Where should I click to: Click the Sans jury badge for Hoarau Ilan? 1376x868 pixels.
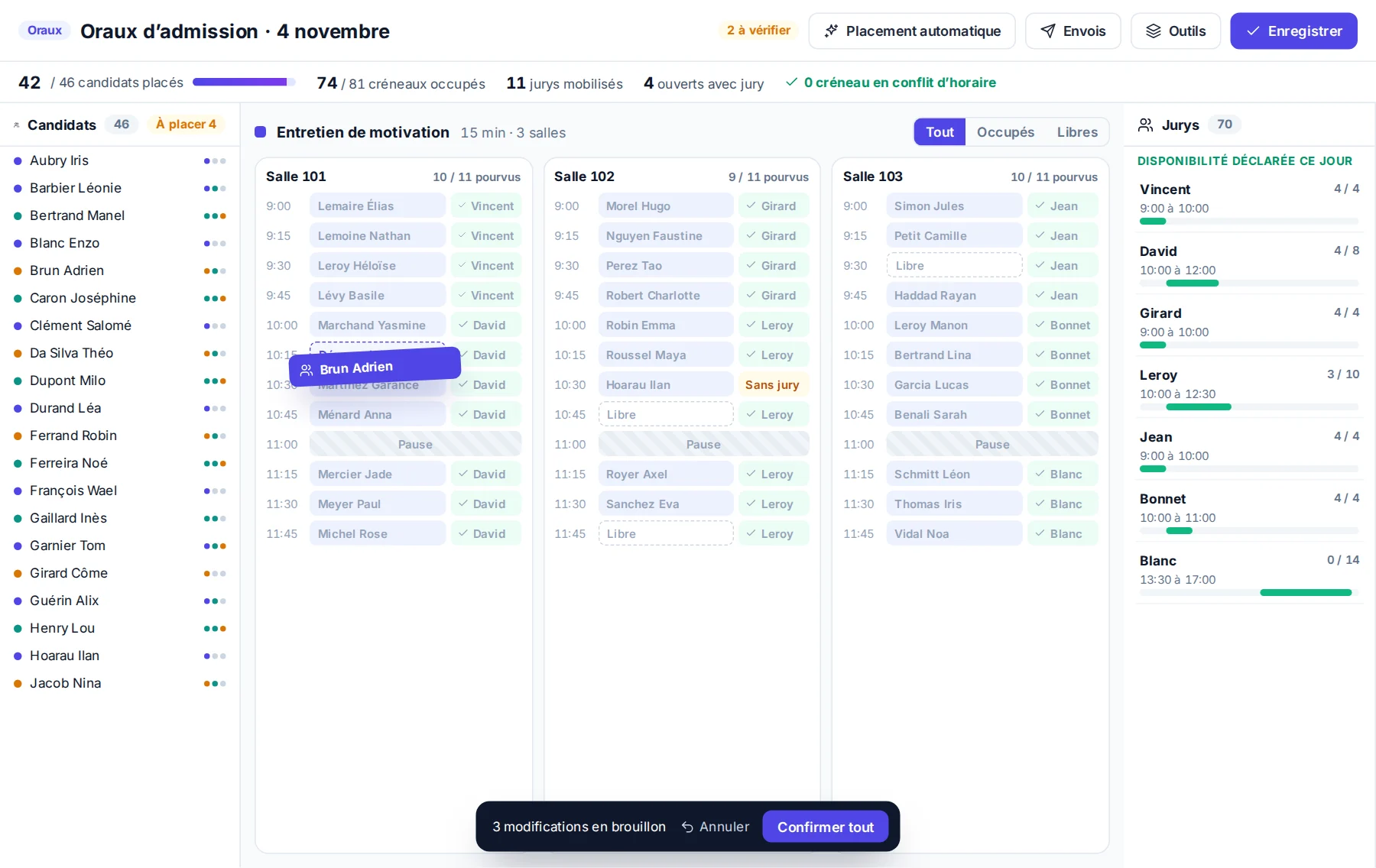point(772,385)
